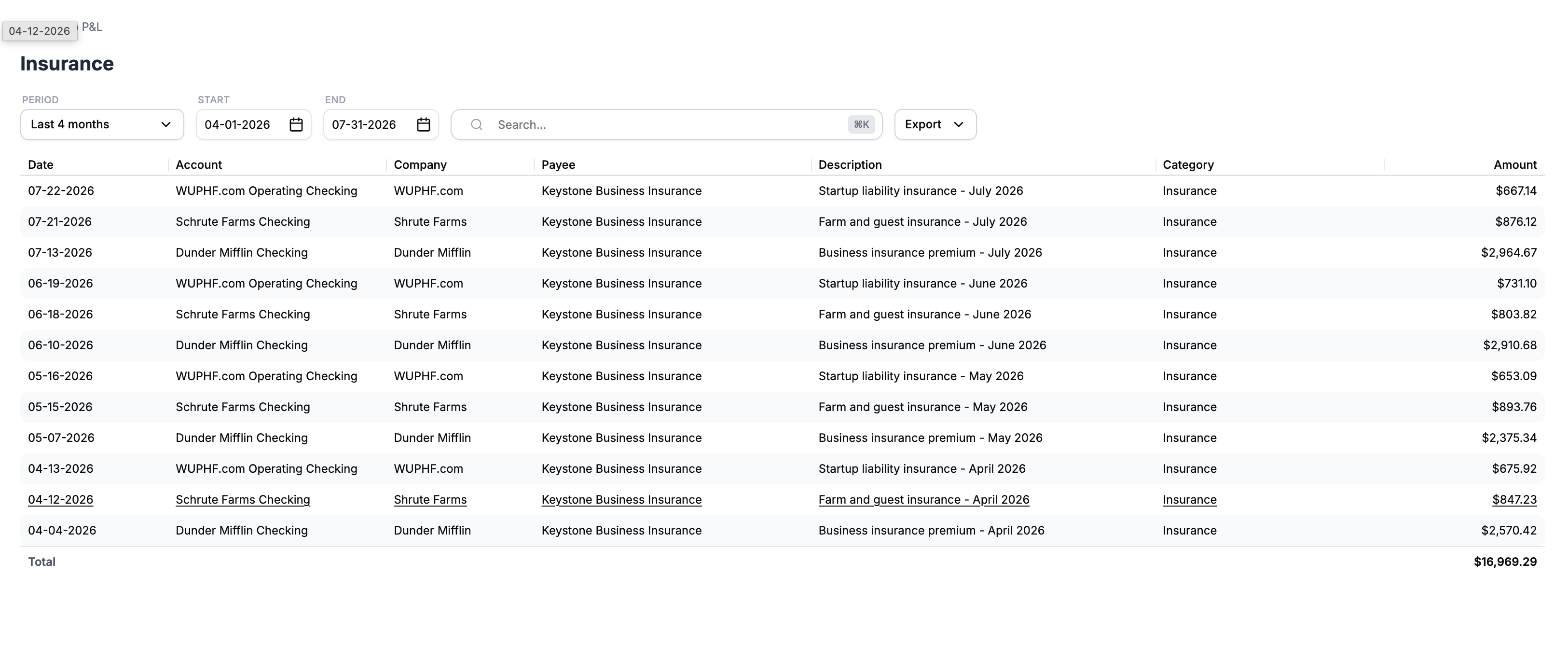Open the Last 4 months period dropdown

pyautogui.click(x=102, y=125)
